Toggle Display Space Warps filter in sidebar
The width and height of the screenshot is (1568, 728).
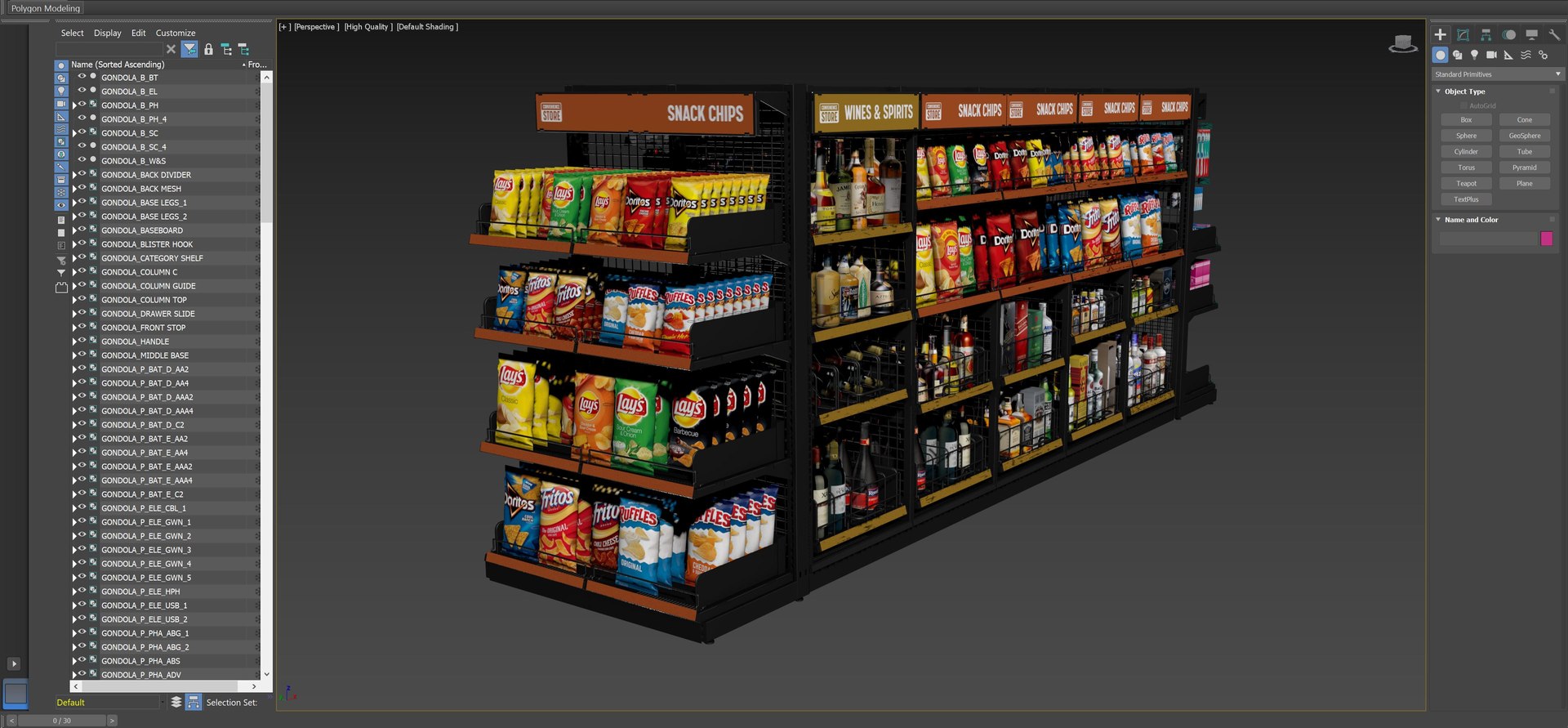[61, 129]
